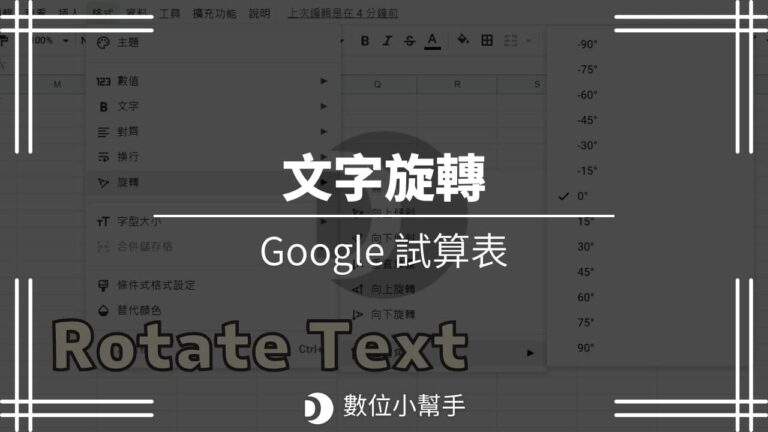
Task: Click the rotate-up icon beside 向上旋轉
Action: point(358,289)
